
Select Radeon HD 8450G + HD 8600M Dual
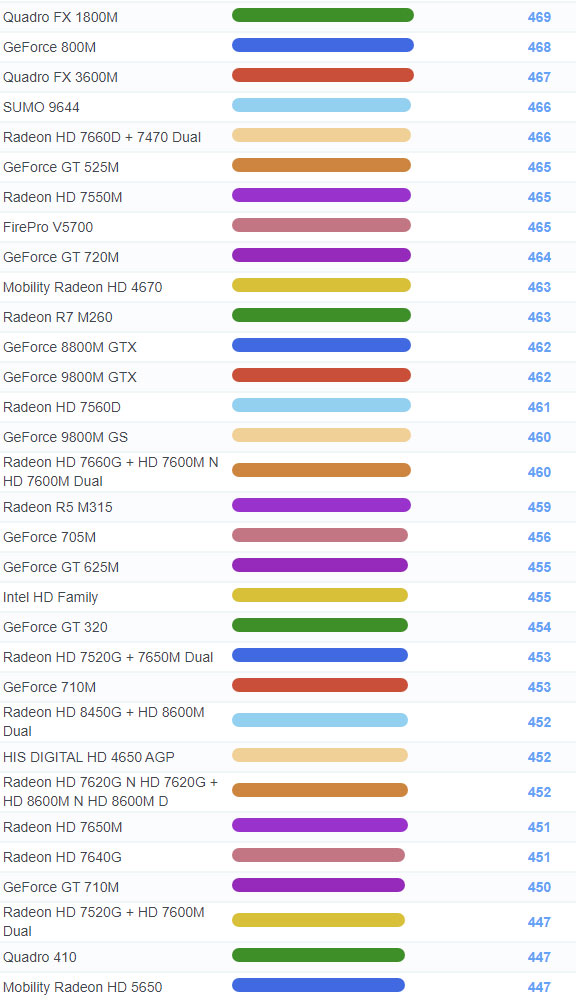point(104,721)
